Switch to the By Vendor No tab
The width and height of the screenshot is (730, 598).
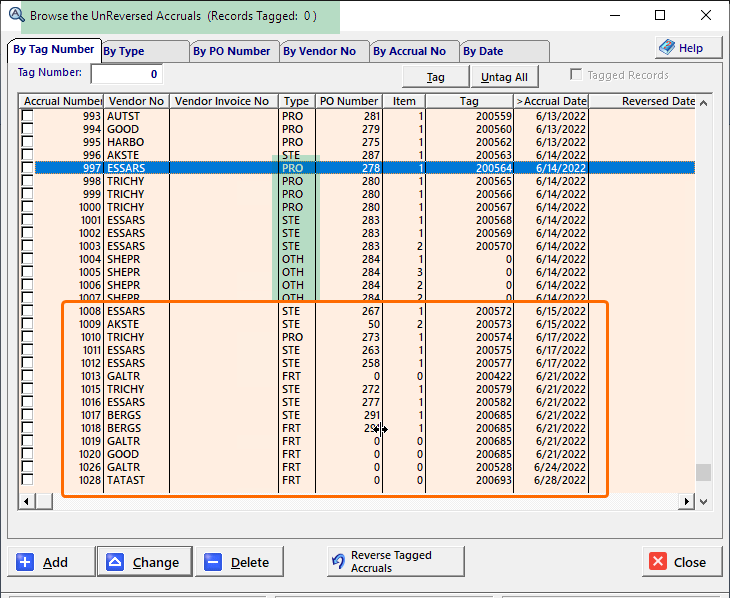(x=319, y=51)
